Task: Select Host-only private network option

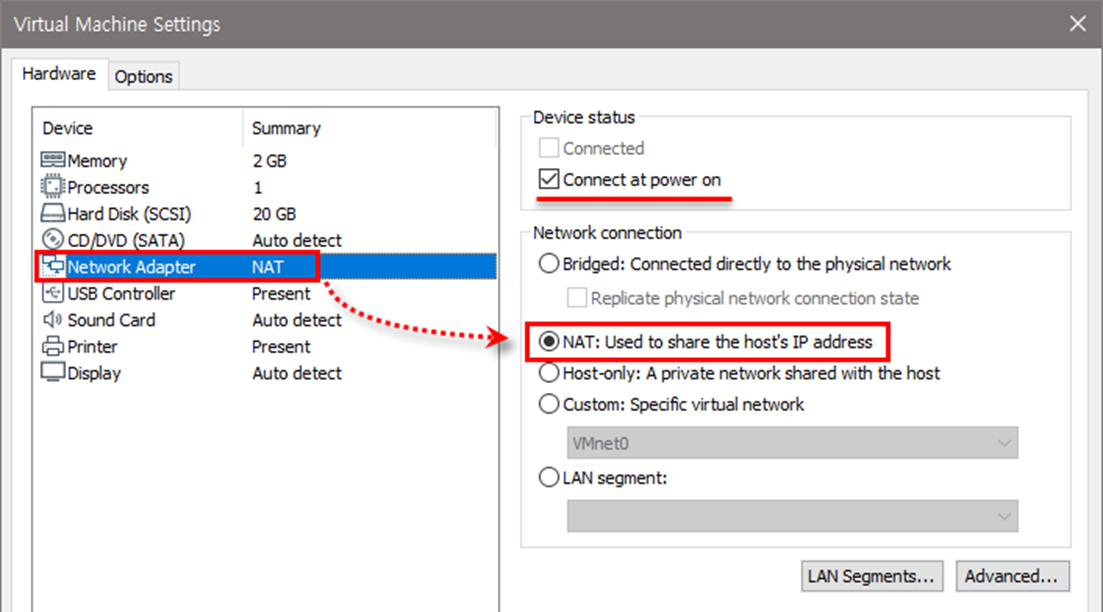Action: pos(549,373)
